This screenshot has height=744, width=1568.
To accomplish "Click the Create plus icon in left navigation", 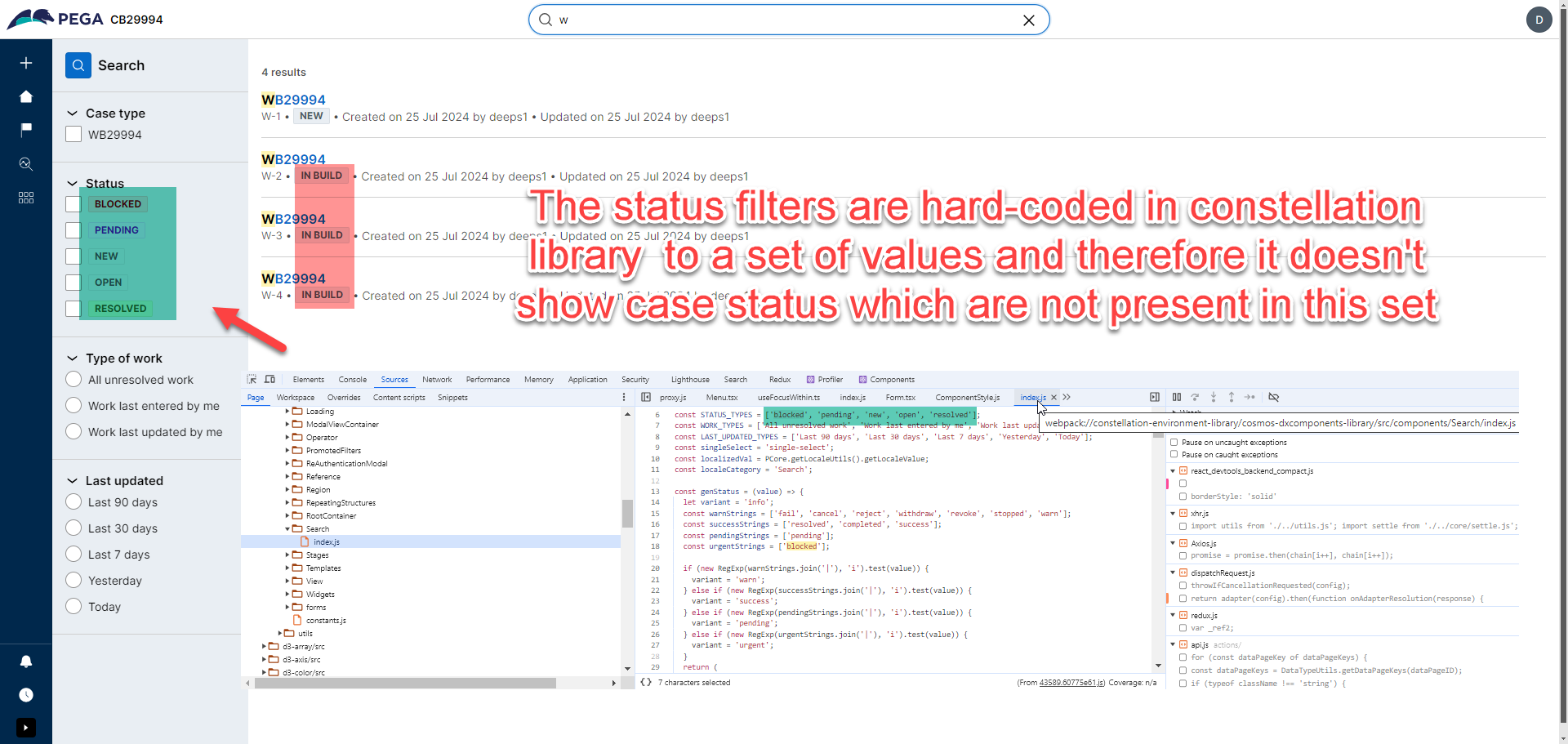I will click(26, 63).
